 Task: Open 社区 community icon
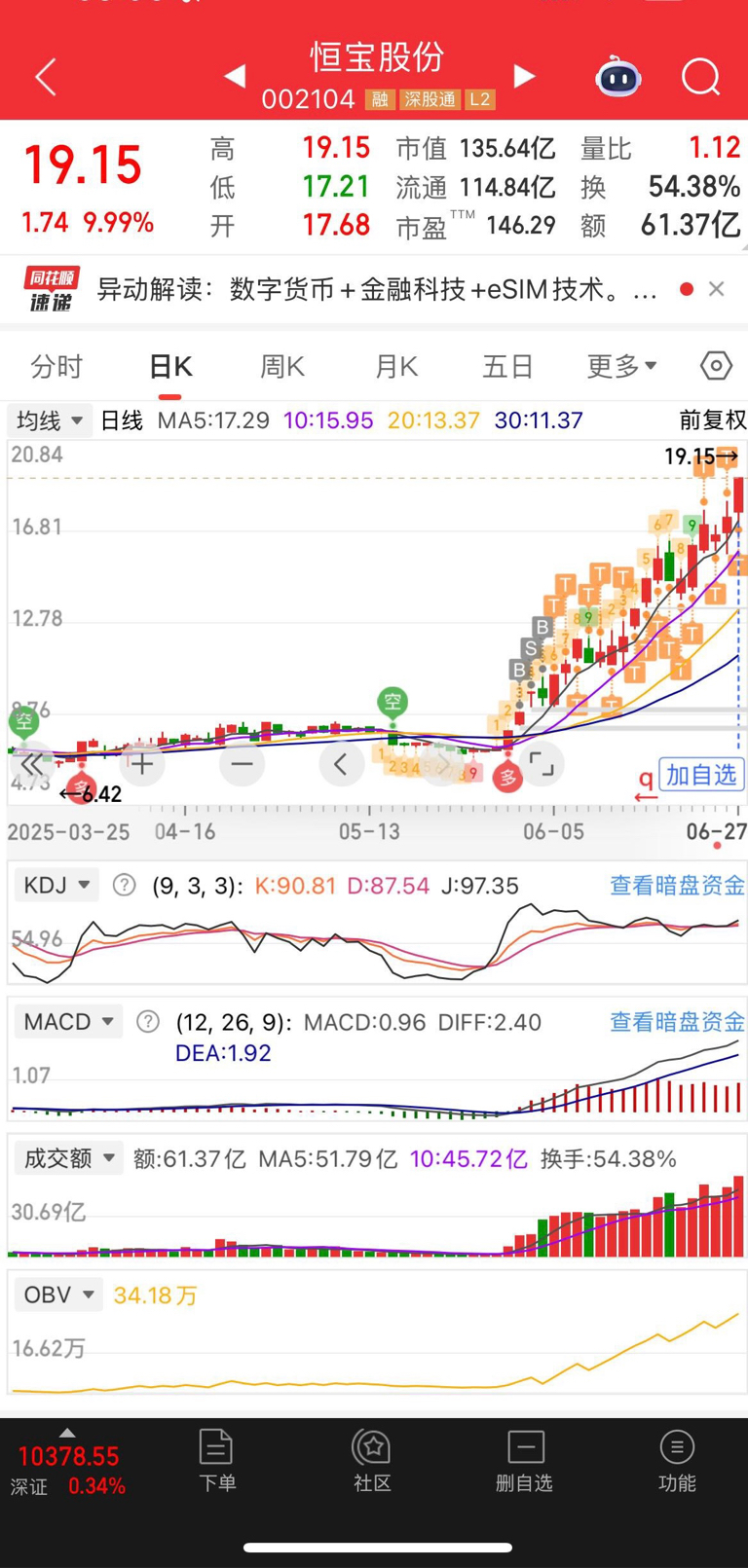click(372, 1462)
